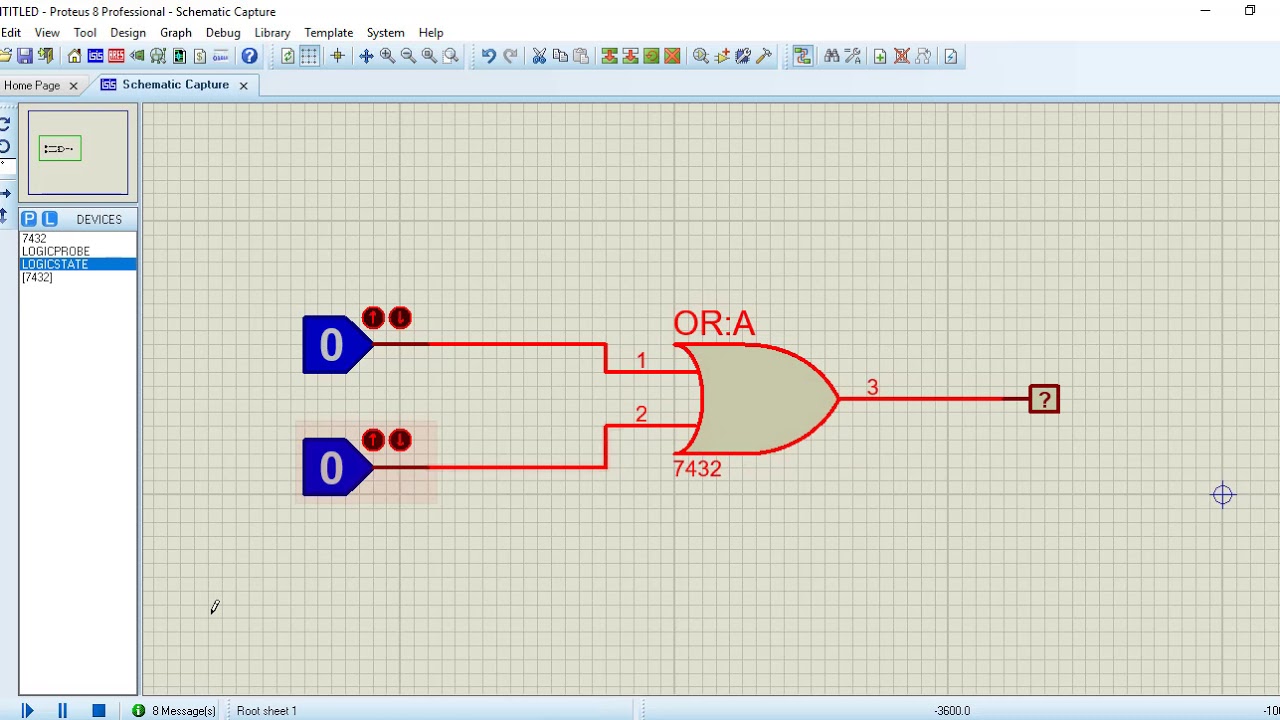
Task: Click the Zoom to Area icon
Action: coord(450,56)
